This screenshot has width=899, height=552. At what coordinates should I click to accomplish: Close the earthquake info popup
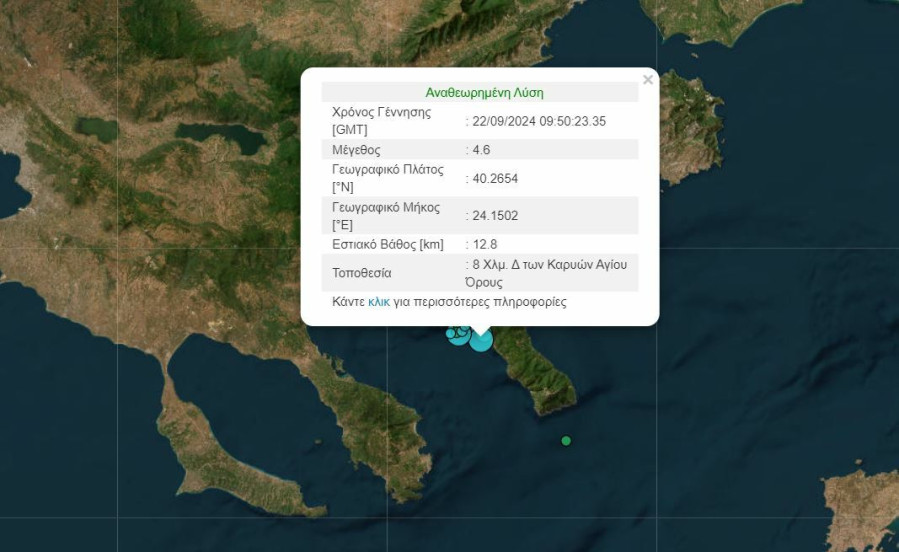pos(648,80)
